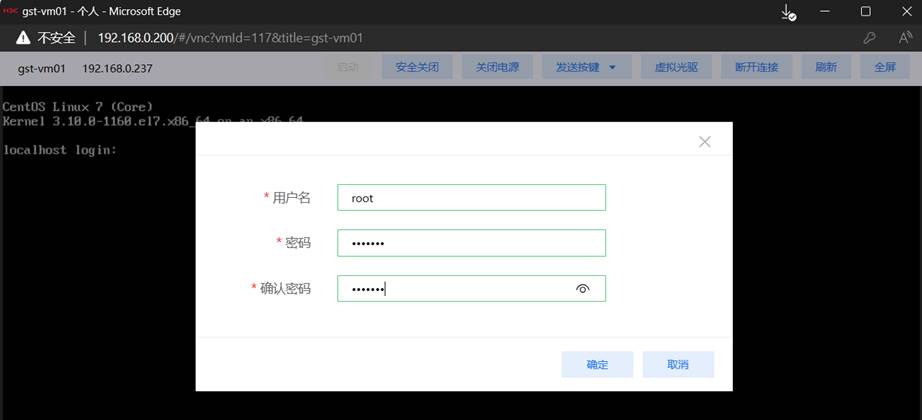Close the credentials dialog with the X icon
The height and width of the screenshot is (420, 922).
[x=705, y=142]
